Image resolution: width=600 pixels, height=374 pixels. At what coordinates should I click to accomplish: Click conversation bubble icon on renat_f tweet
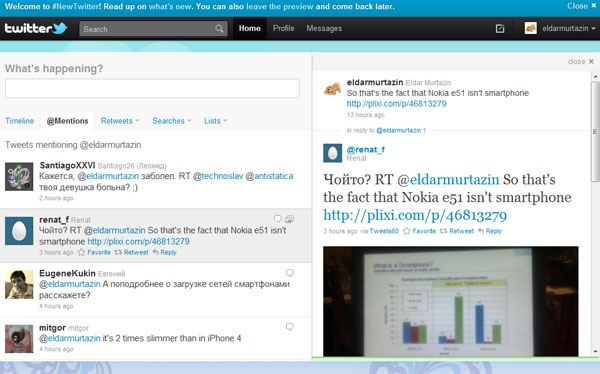(278, 219)
